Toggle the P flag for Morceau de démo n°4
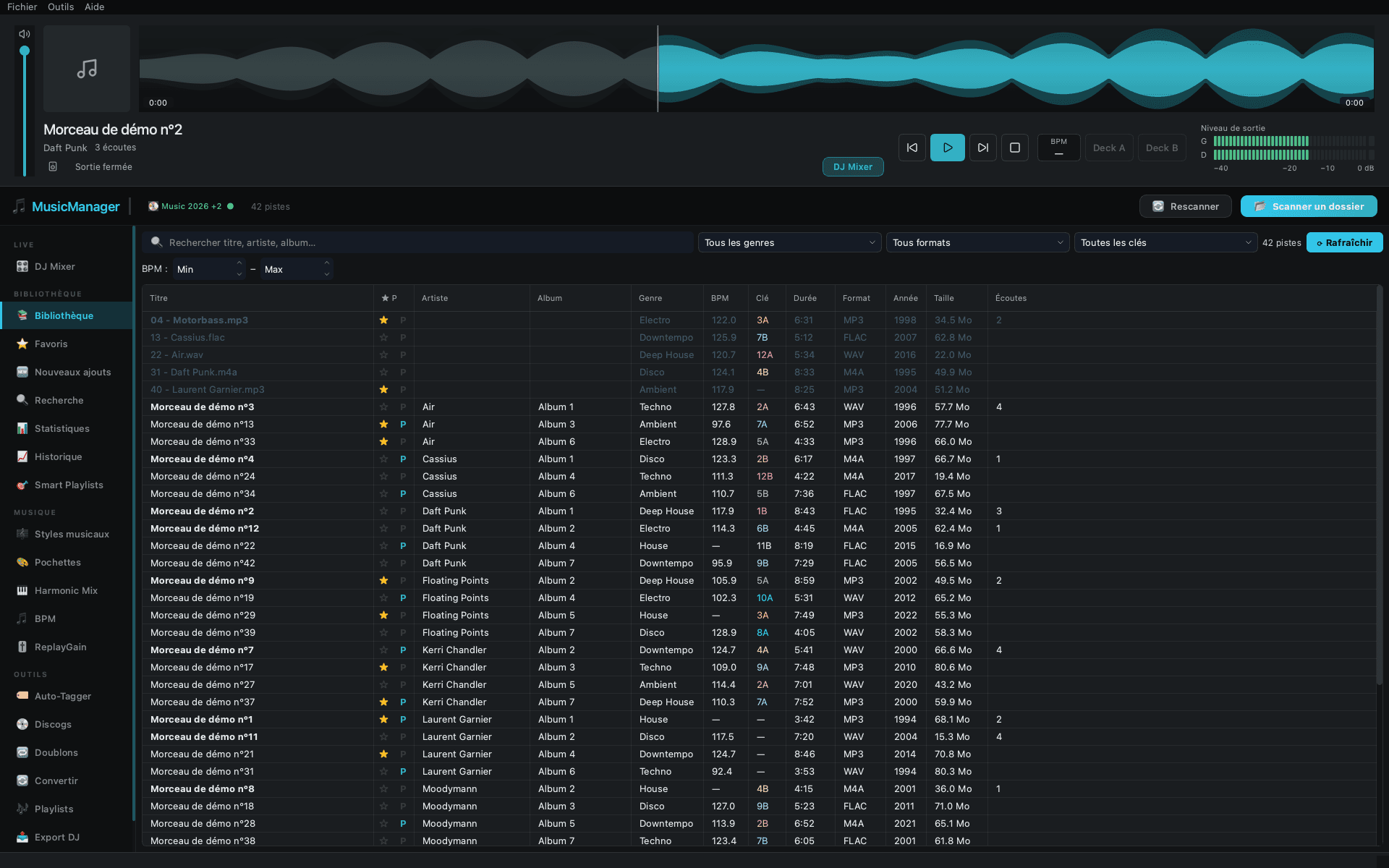1389x868 pixels. pyautogui.click(x=403, y=459)
